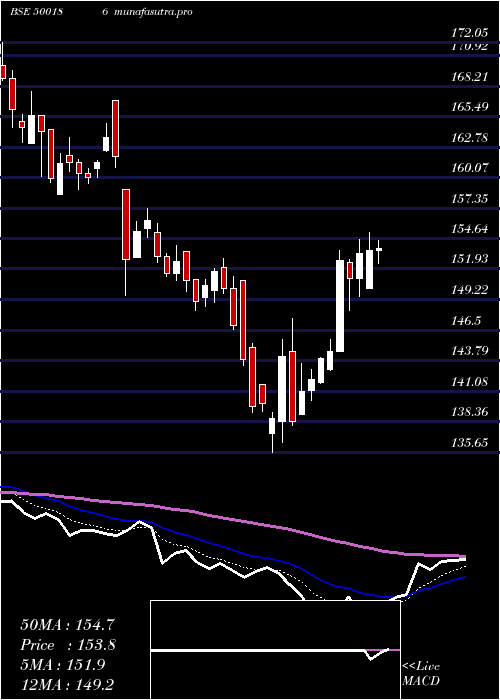Click the 151.93 price level label
Viewport: 500px width, 700px height.
pyautogui.click(x=468, y=259)
